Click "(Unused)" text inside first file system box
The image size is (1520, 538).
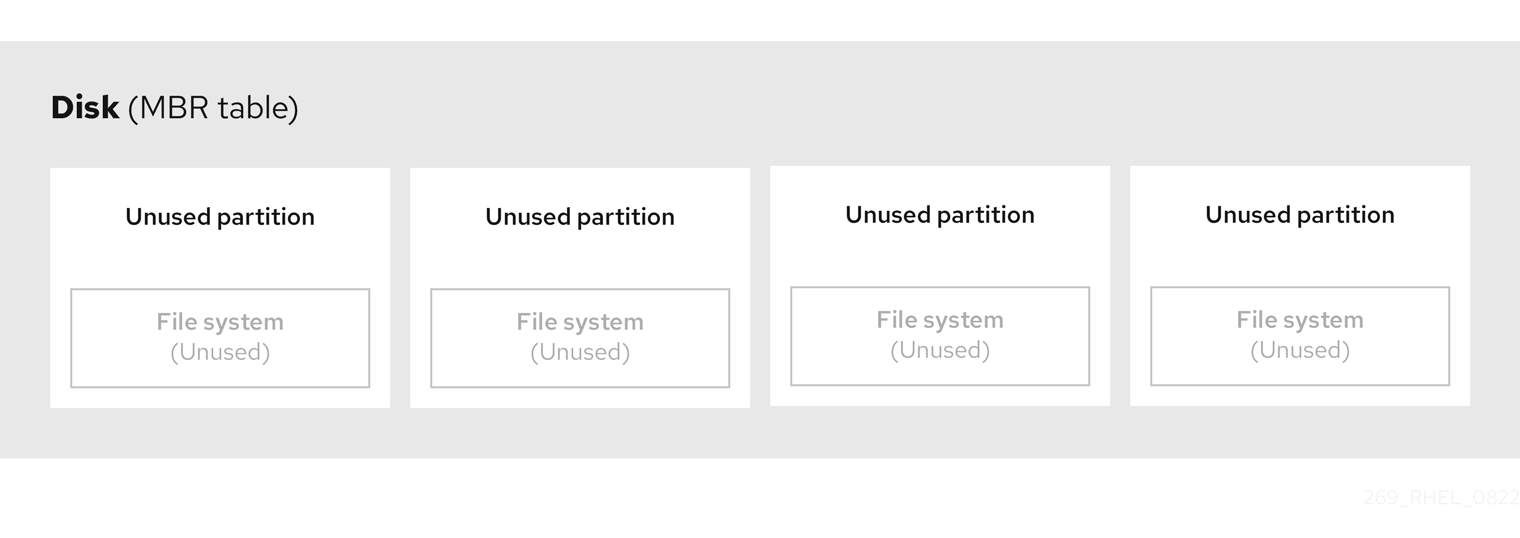point(220,352)
